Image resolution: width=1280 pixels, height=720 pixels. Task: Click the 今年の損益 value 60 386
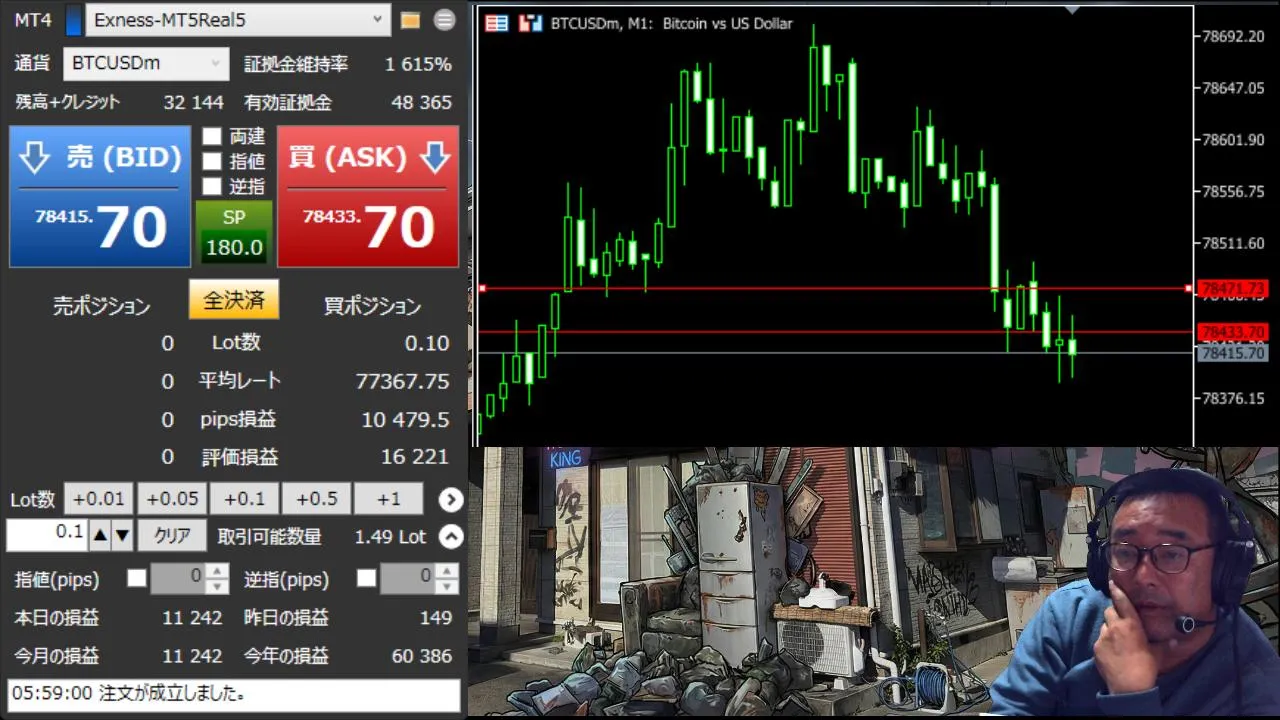(x=422, y=656)
